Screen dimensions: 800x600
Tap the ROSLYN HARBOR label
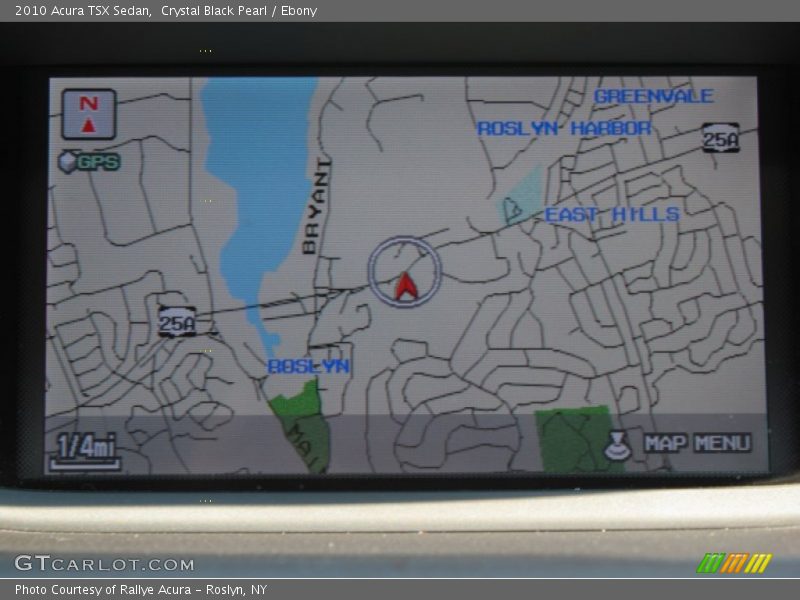pyautogui.click(x=564, y=128)
